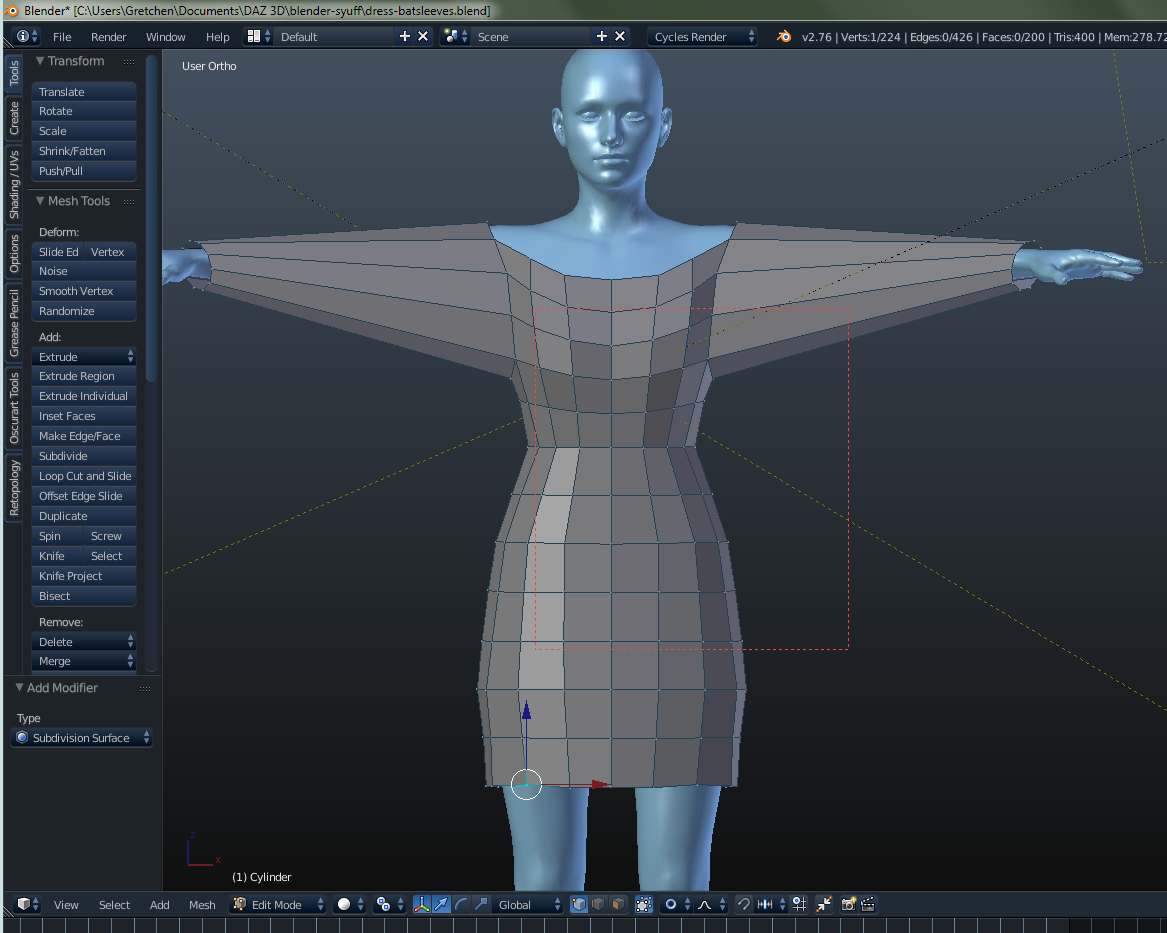Viewport: 1167px width, 933px height.
Task: Click the translate manipulator arrow icon
Action: 441,904
